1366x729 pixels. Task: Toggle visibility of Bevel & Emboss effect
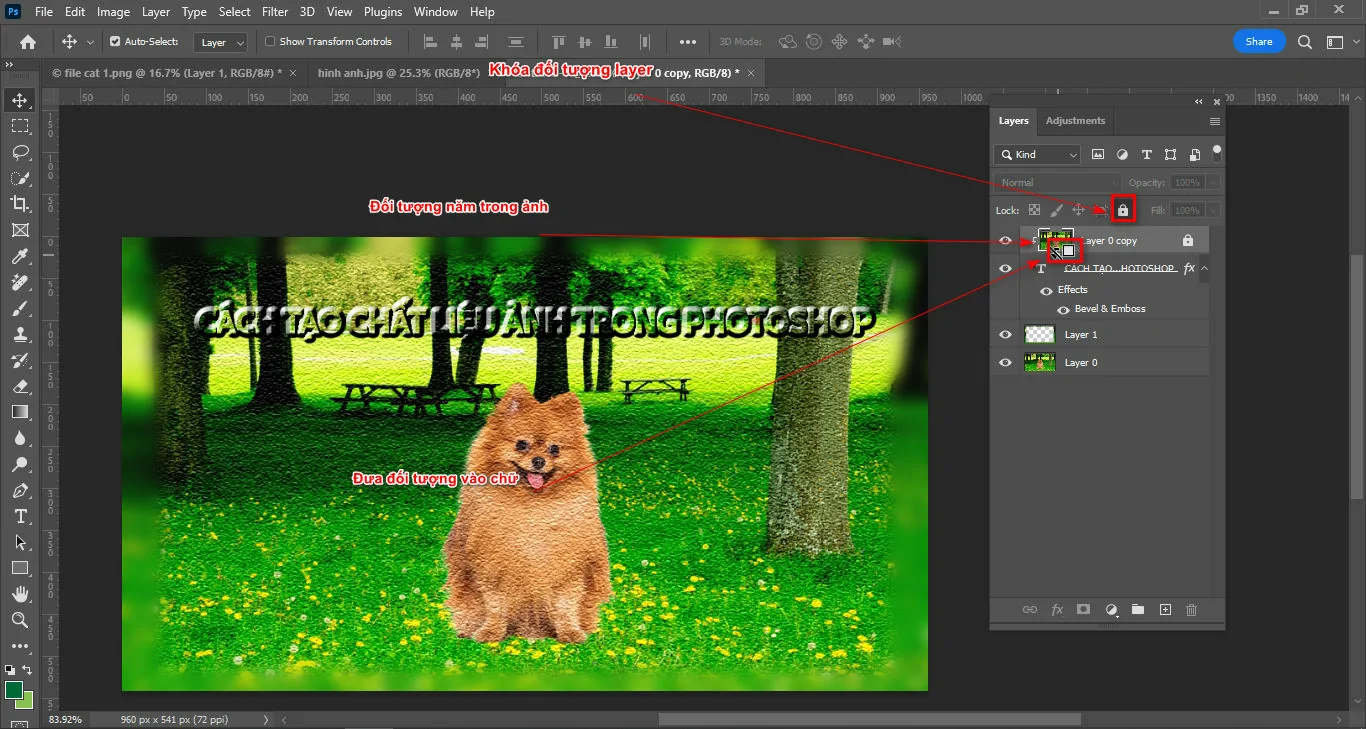pyautogui.click(x=1063, y=308)
